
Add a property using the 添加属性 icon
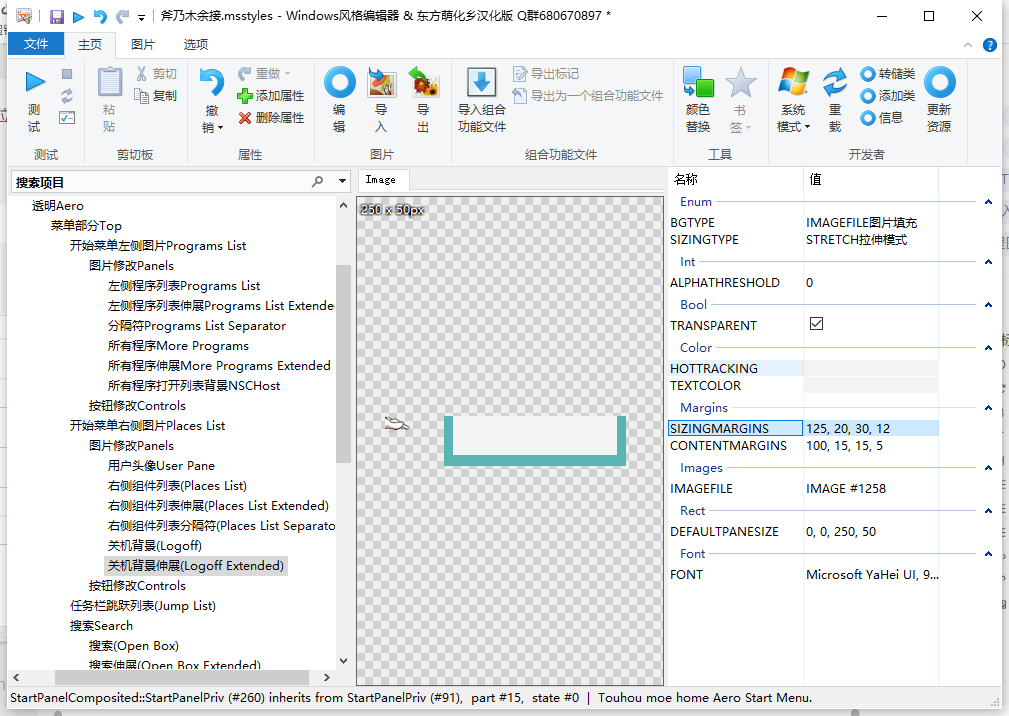click(244, 97)
